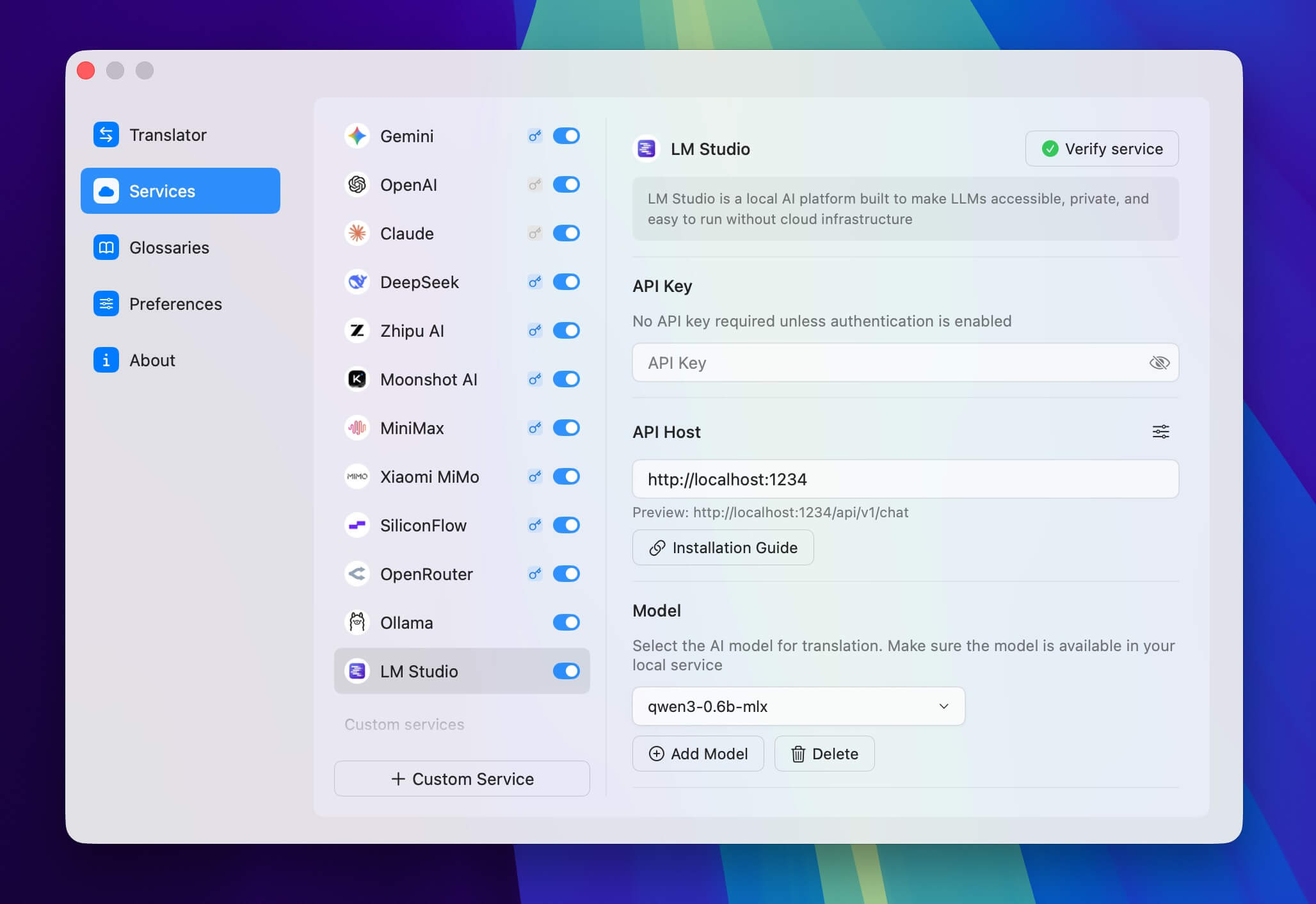This screenshot has height=904, width=1316.
Task: Click the SiliconFlow logo icon
Action: click(x=357, y=525)
